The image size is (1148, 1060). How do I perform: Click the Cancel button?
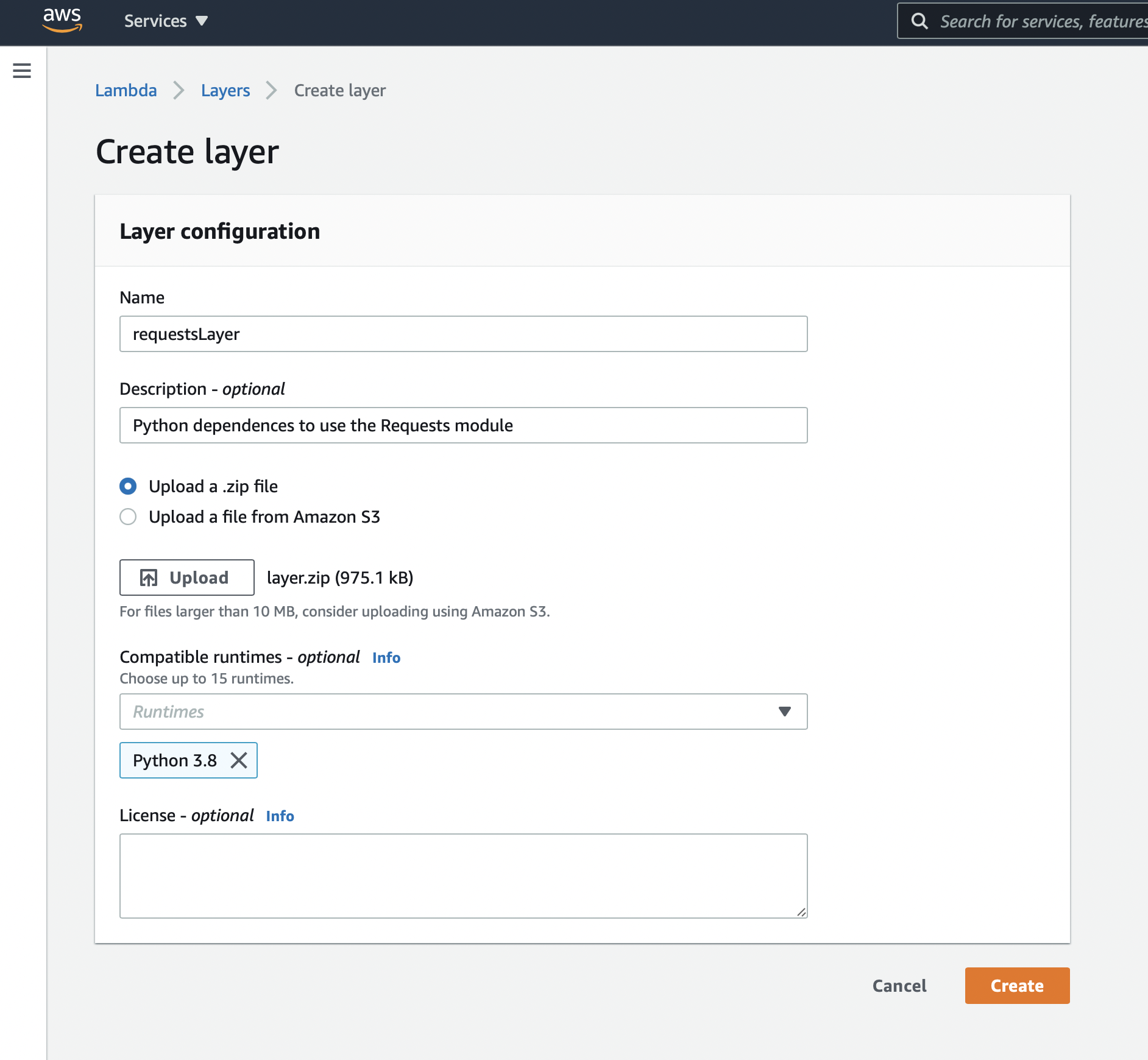coord(899,986)
